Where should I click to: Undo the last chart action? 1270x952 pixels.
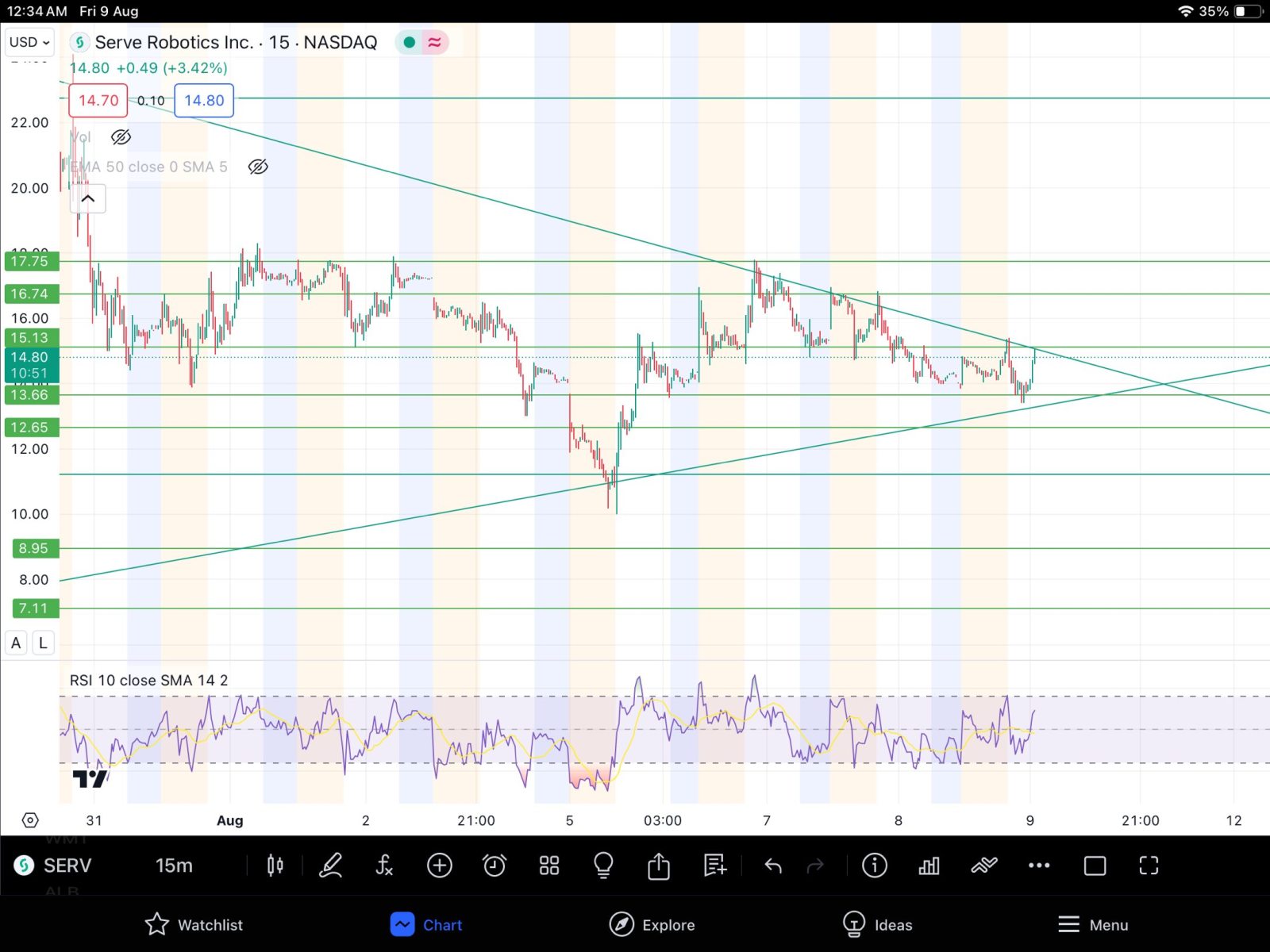point(773,866)
